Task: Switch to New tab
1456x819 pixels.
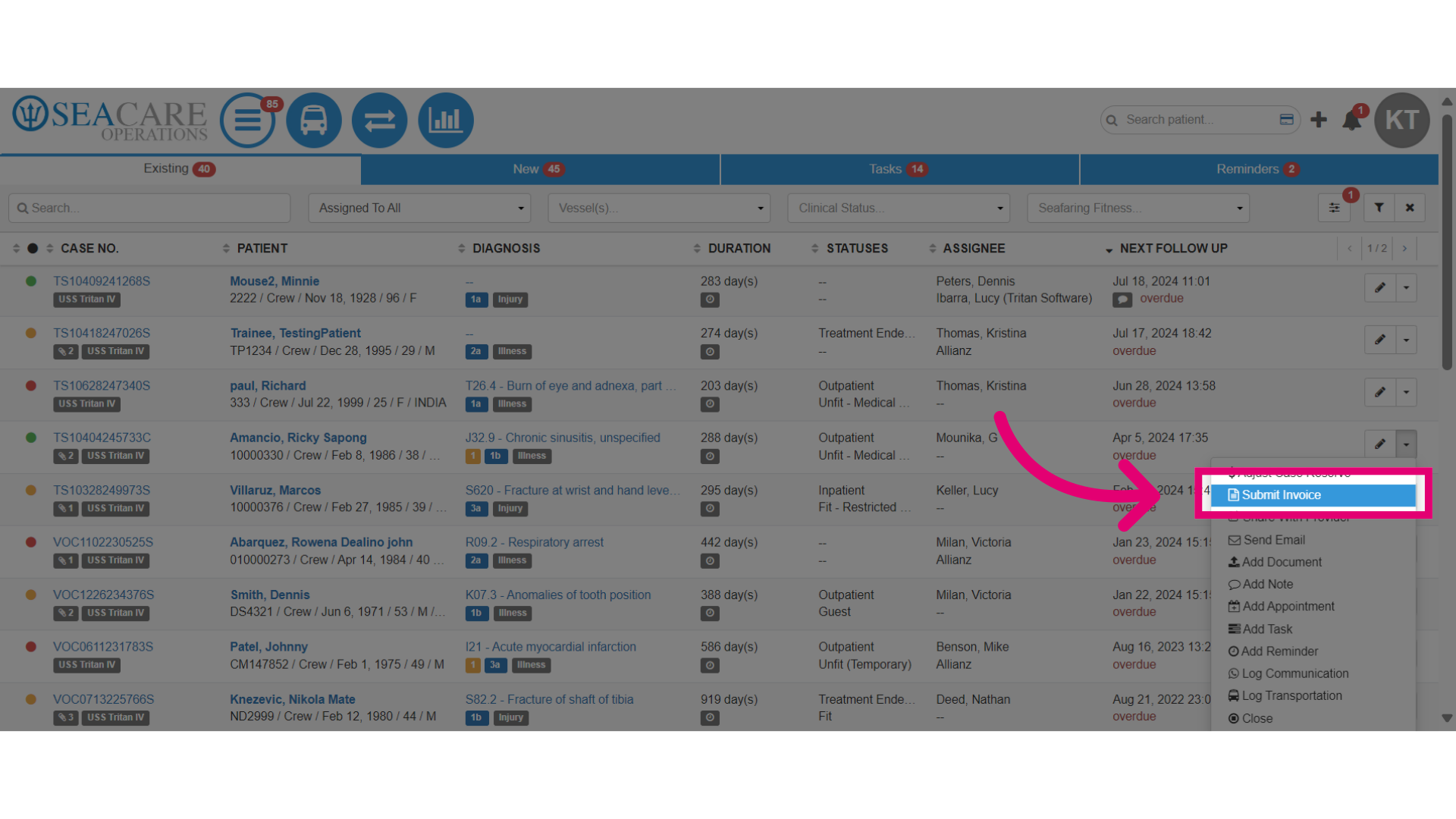Action: pyautogui.click(x=540, y=169)
